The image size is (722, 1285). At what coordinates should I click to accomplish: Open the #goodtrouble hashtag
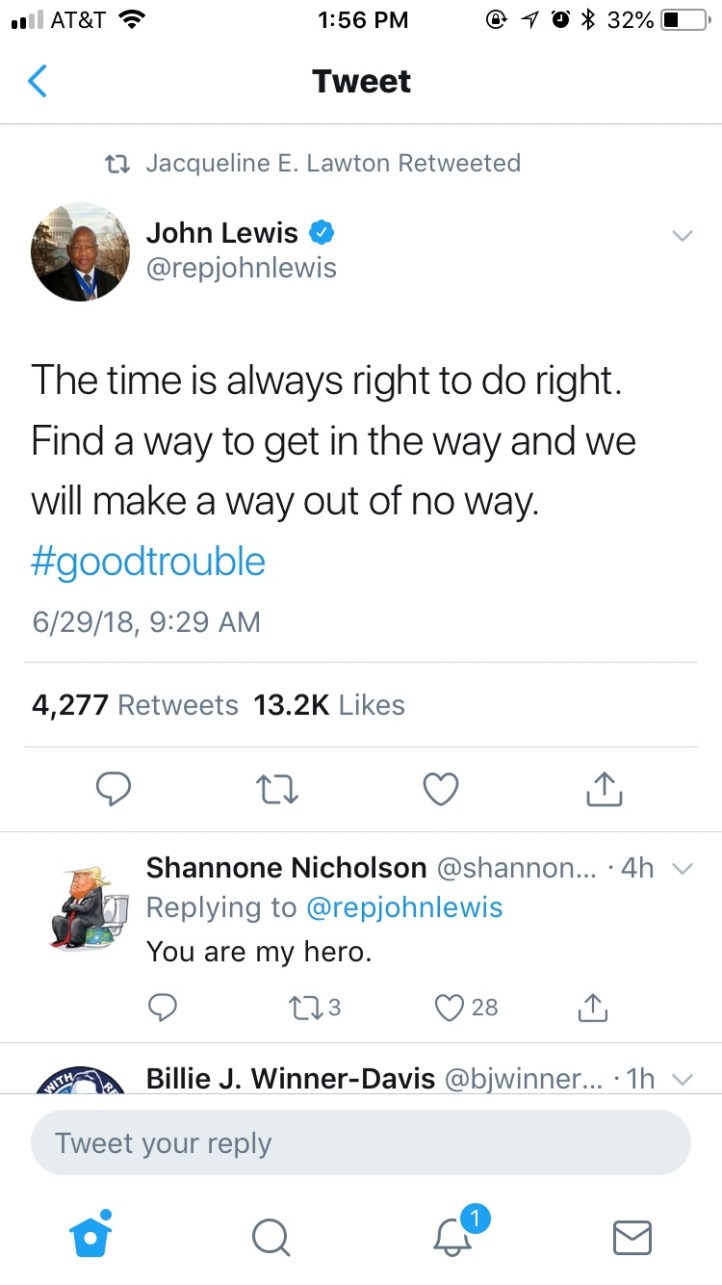pyautogui.click(x=148, y=562)
